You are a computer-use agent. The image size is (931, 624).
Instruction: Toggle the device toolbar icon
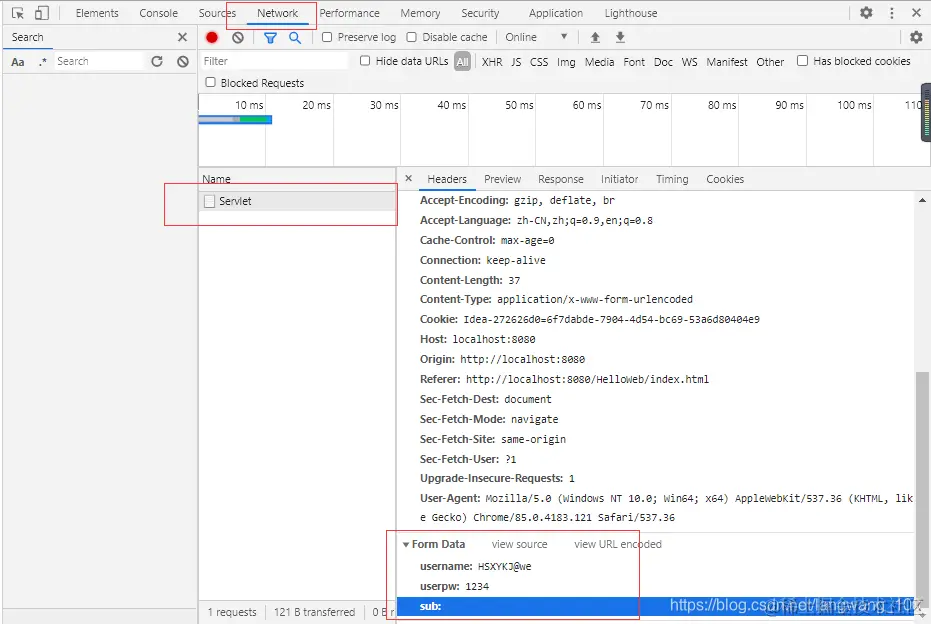42,13
